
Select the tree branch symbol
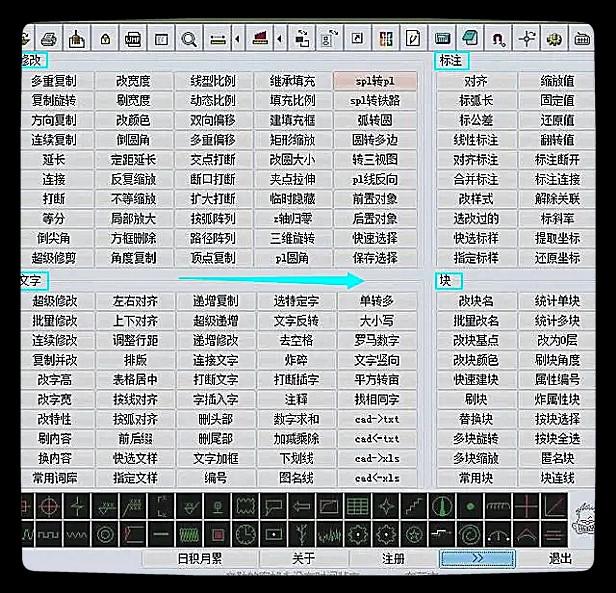tap(302, 534)
